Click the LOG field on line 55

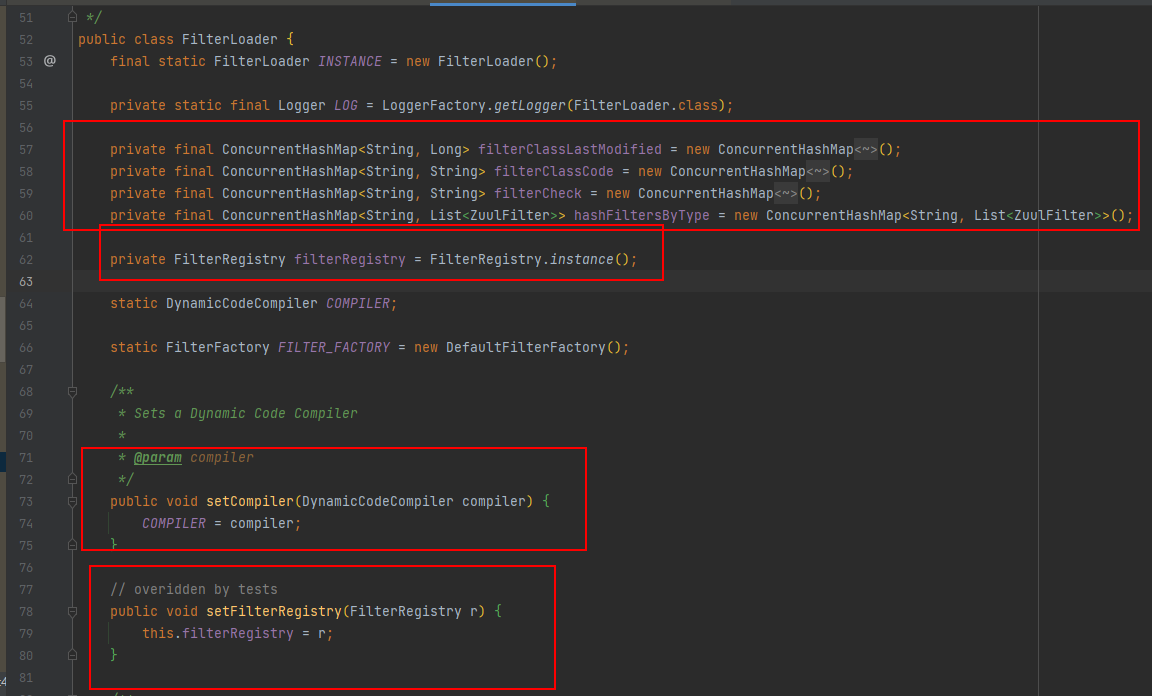click(x=345, y=105)
